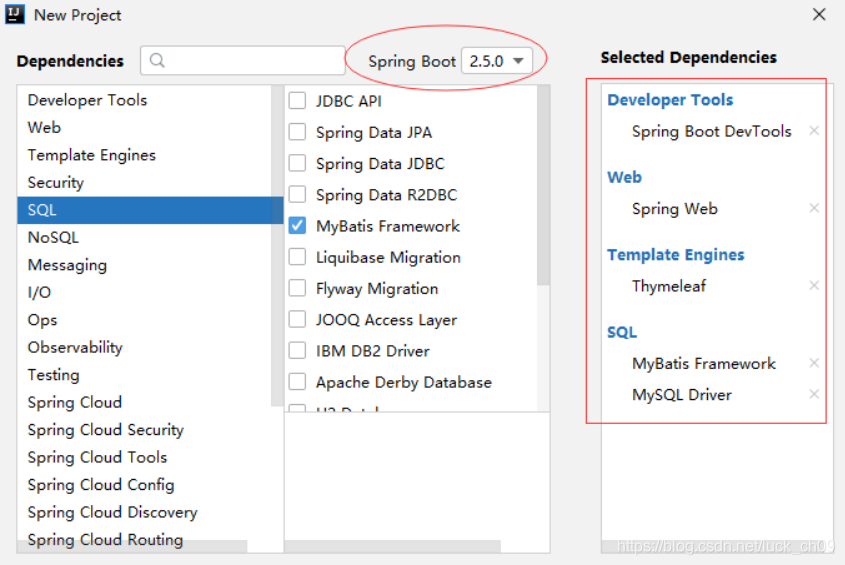Select Thymeleaf in selected list
This screenshot has height=565, width=845.
pyautogui.click(x=669, y=286)
